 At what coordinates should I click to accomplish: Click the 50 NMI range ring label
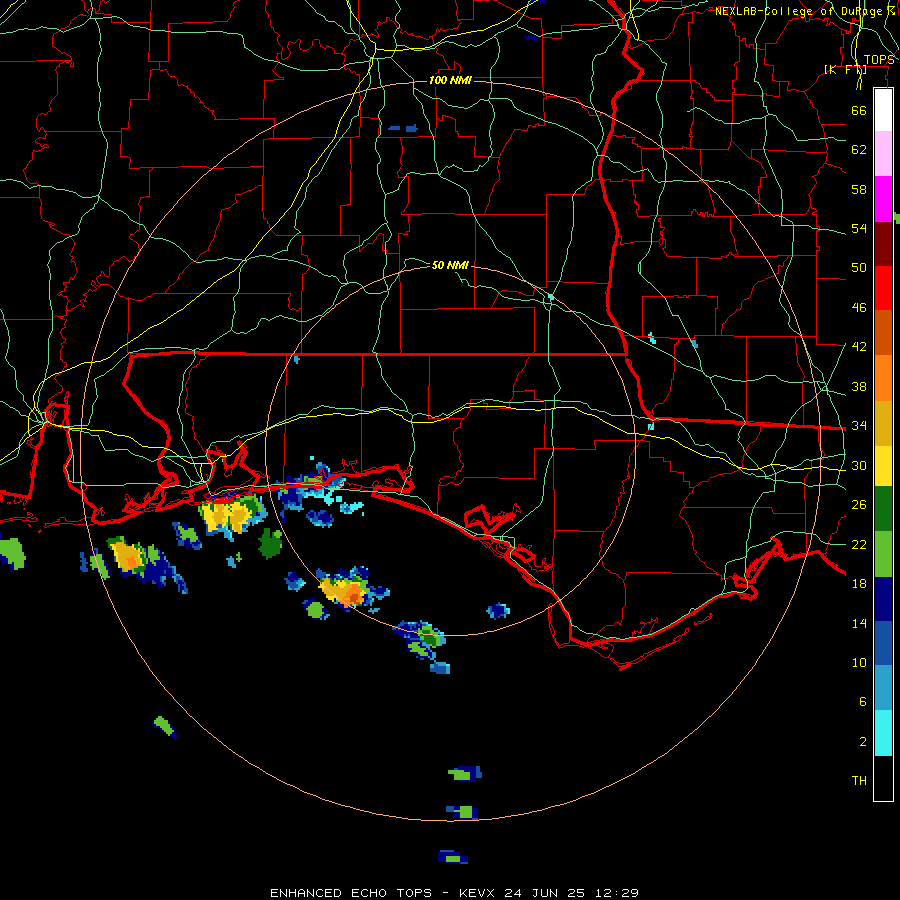tap(450, 265)
